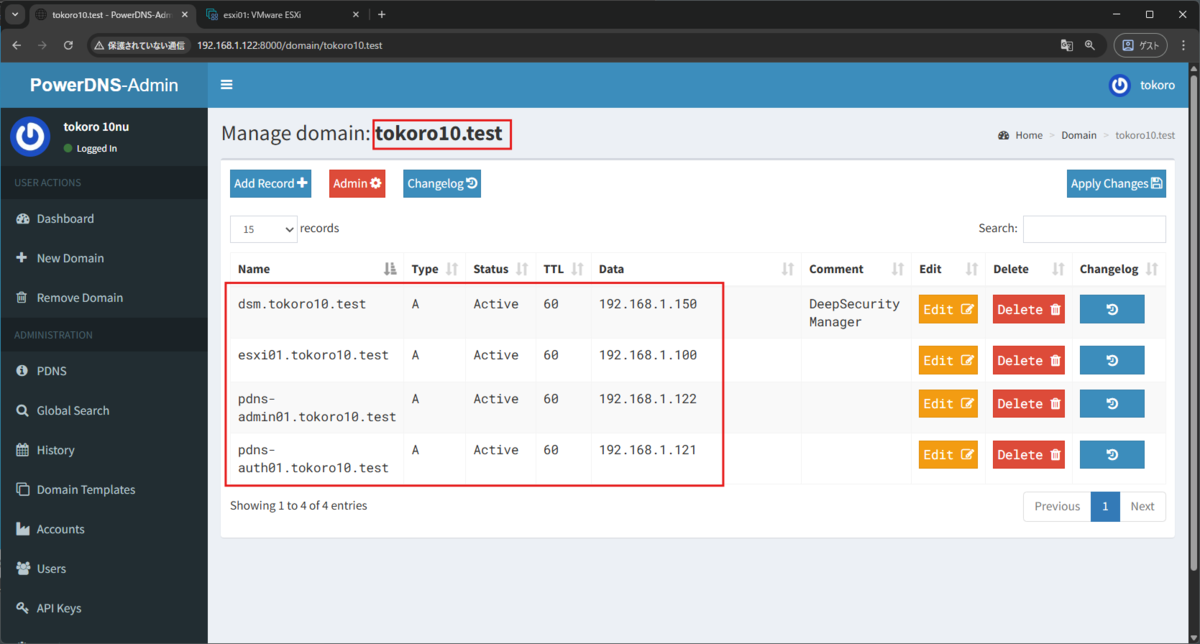
Task: Select page 1 in pagination
Action: [1105, 506]
